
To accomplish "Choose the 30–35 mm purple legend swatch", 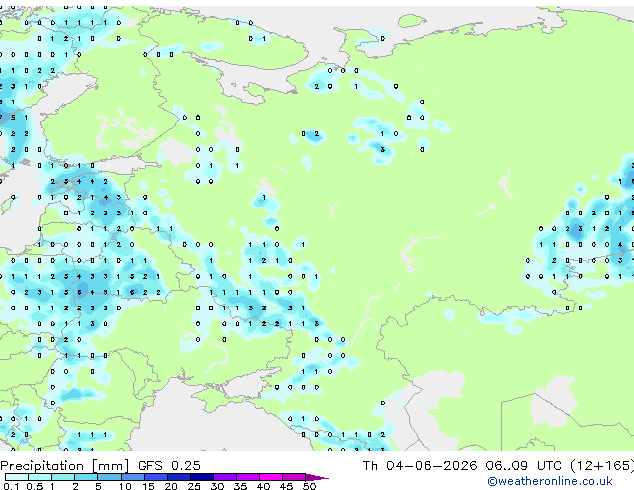I will tap(225, 477).
